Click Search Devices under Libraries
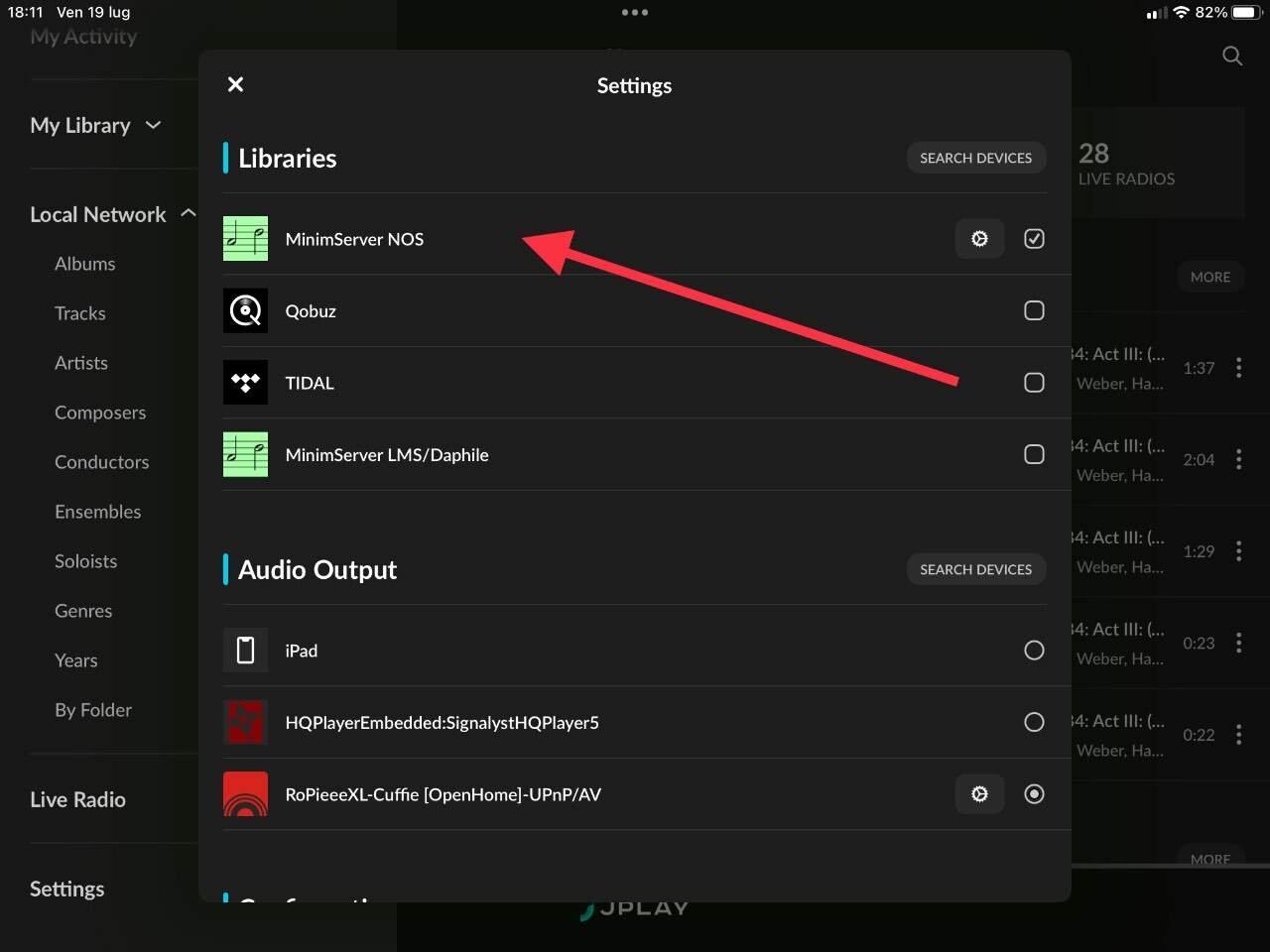Image resolution: width=1270 pixels, height=952 pixels. [x=976, y=158]
